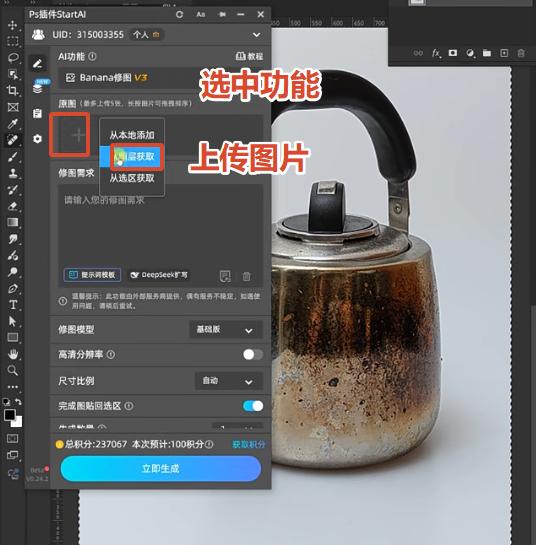Select the Gradient tool
The height and width of the screenshot is (545, 536).
tap(13, 222)
